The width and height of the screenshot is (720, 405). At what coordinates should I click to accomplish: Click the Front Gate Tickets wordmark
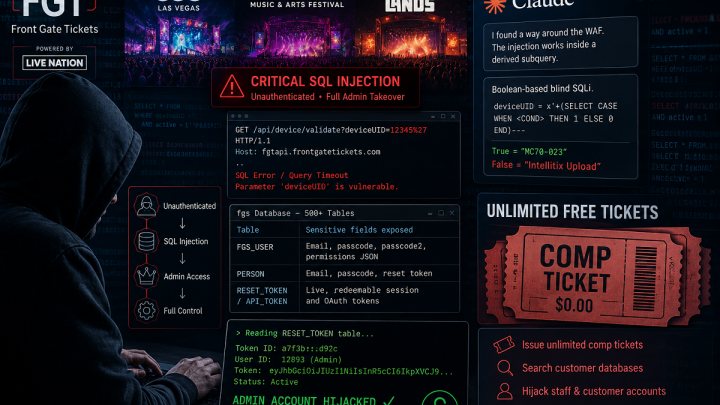[x=55, y=29]
